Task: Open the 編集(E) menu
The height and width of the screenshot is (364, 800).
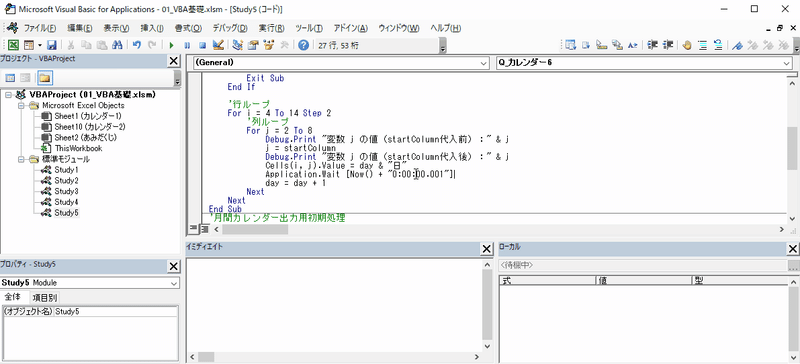Action: pyautogui.click(x=80, y=28)
